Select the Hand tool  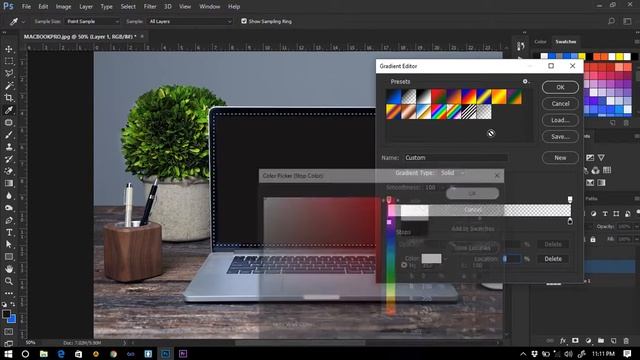(x=9, y=269)
